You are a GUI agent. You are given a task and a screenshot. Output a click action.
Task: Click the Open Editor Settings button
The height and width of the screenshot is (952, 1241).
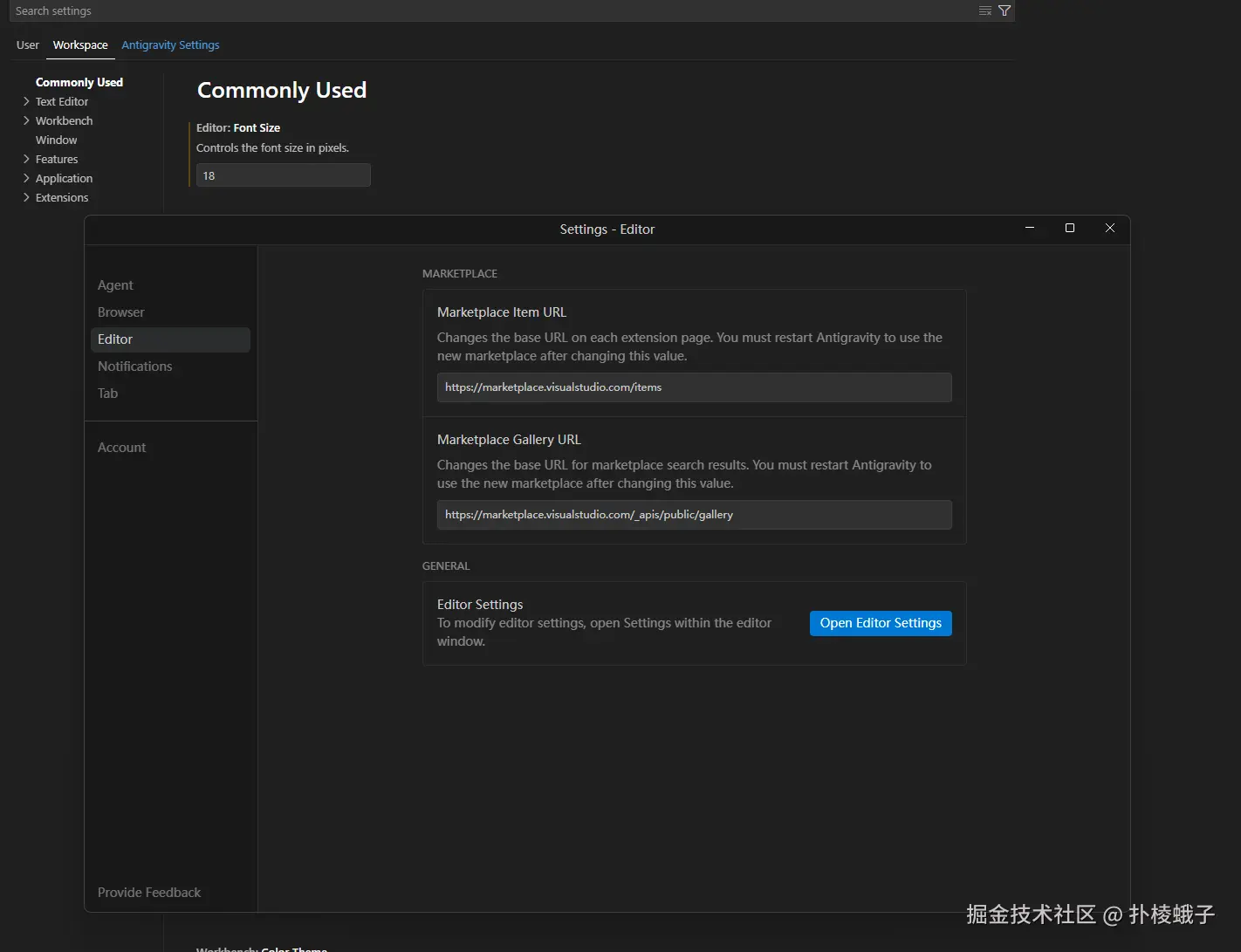tap(881, 623)
